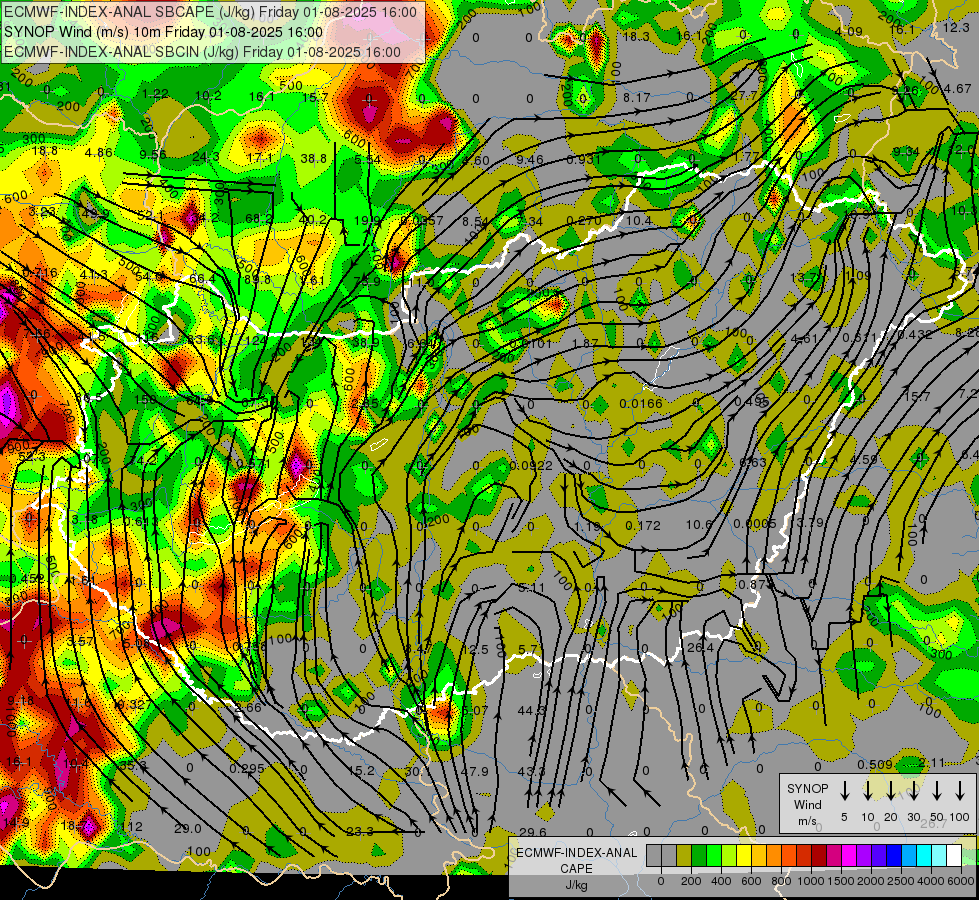Image resolution: width=979 pixels, height=900 pixels.
Task: Click the 0.931 station value
Action: point(583,159)
